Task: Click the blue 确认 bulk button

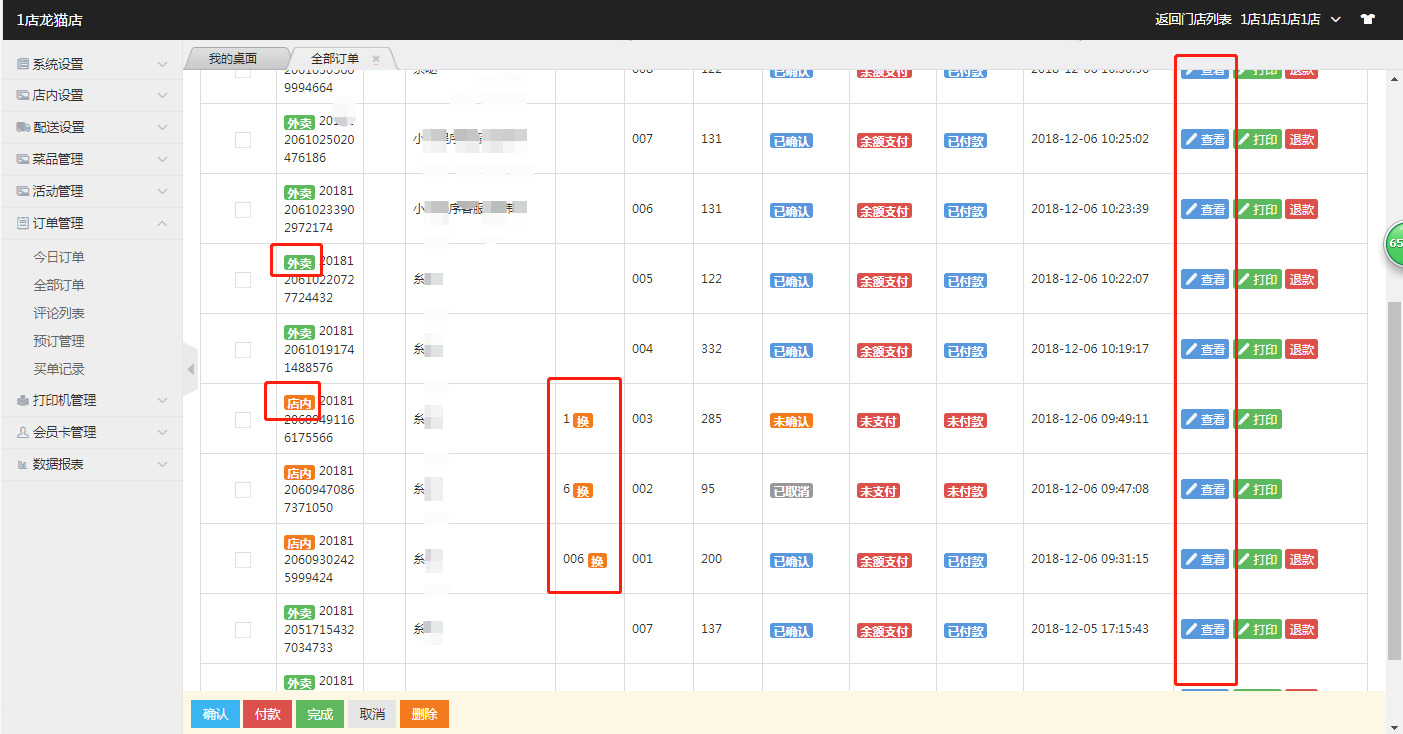Action: click(215, 714)
